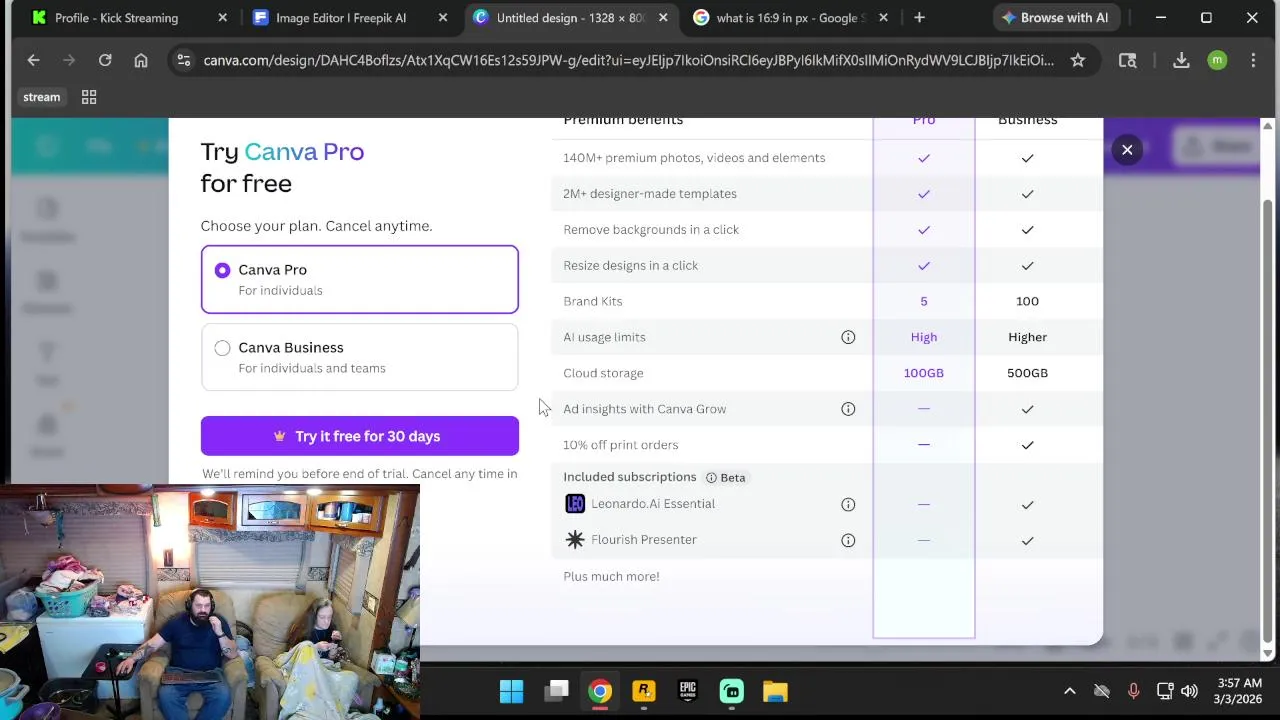Click the Browse with AI button
Viewport: 1280px width, 720px height.
click(x=1055, y=18)
